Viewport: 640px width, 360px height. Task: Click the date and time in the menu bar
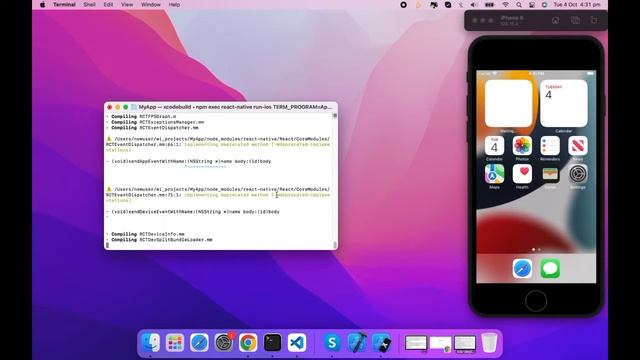[x=577, y=5]
